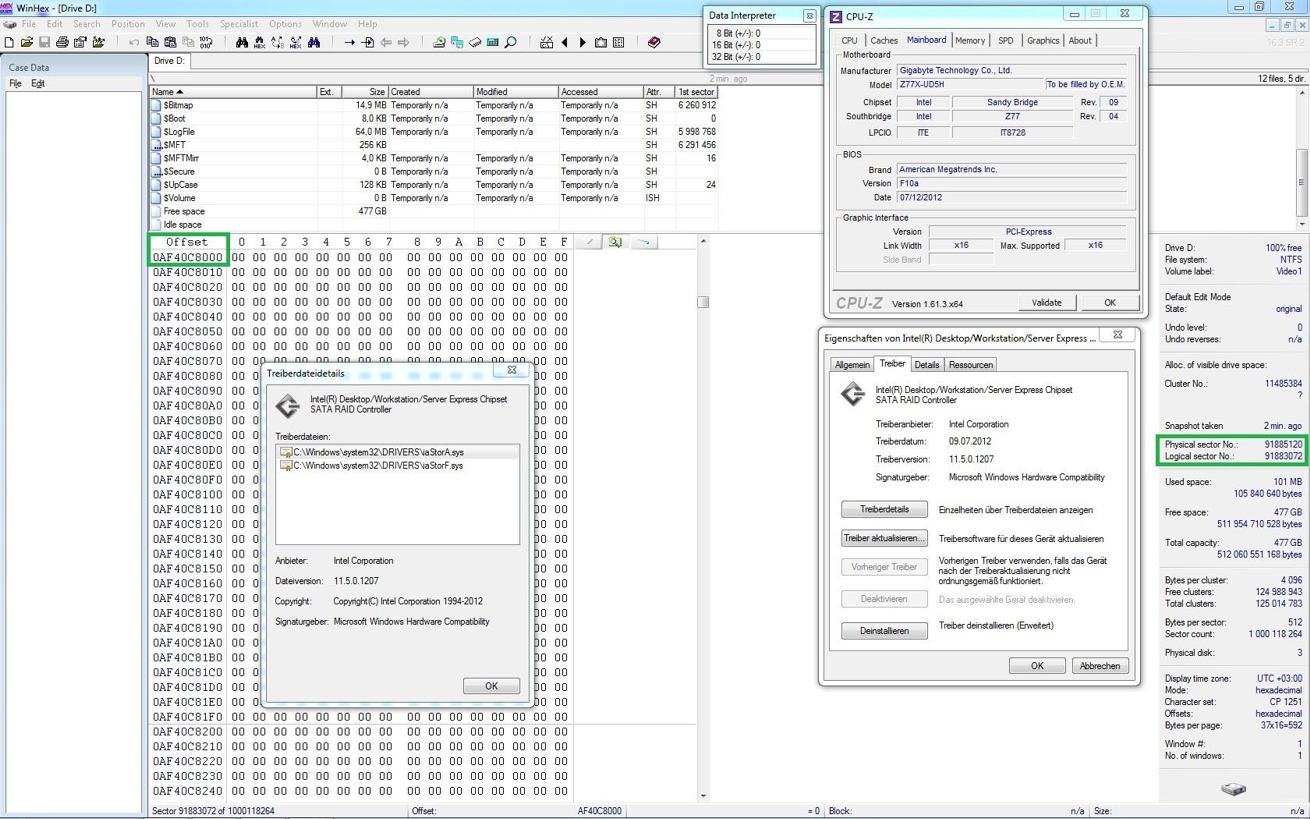Click the Offset column header

point(187,242)
